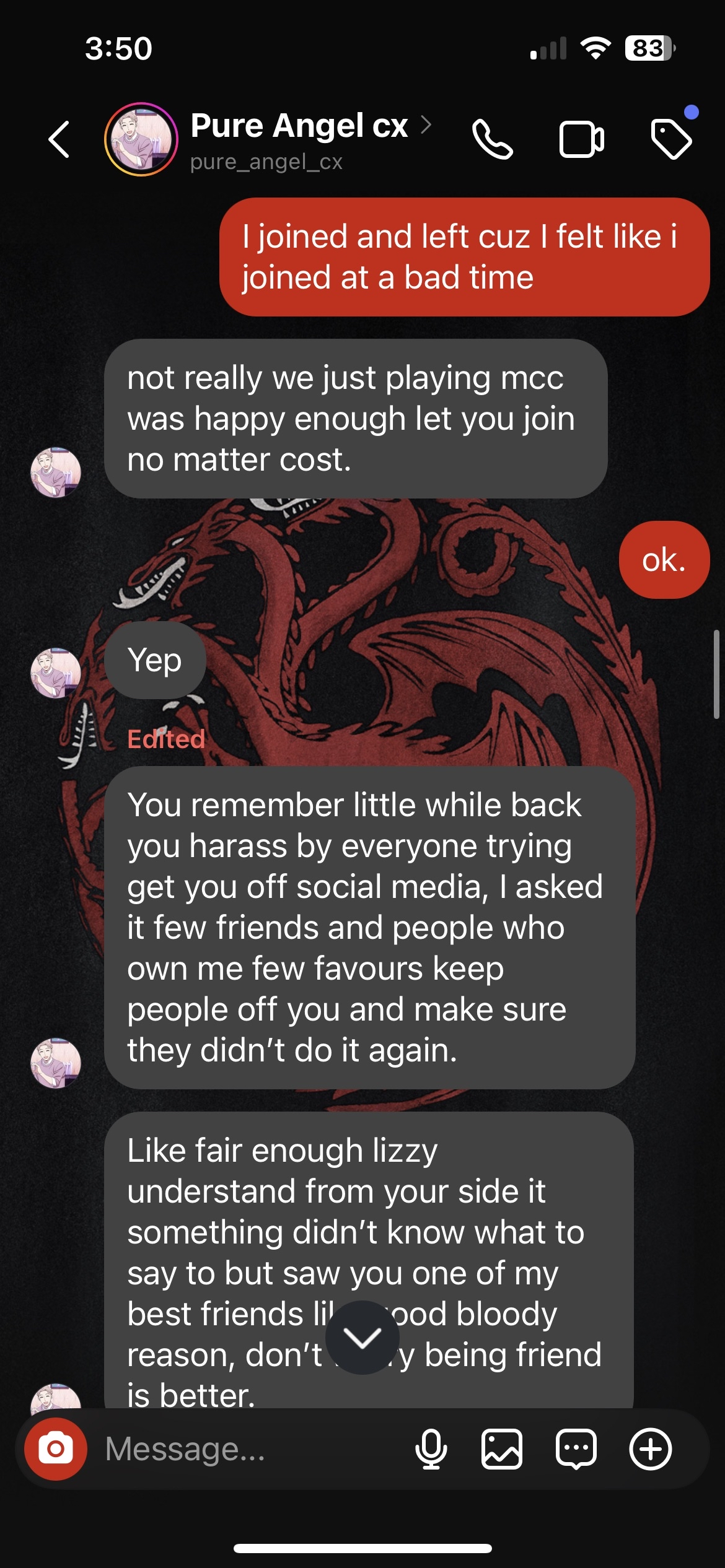Open the label tag icon in the header

tap(672, 139)
